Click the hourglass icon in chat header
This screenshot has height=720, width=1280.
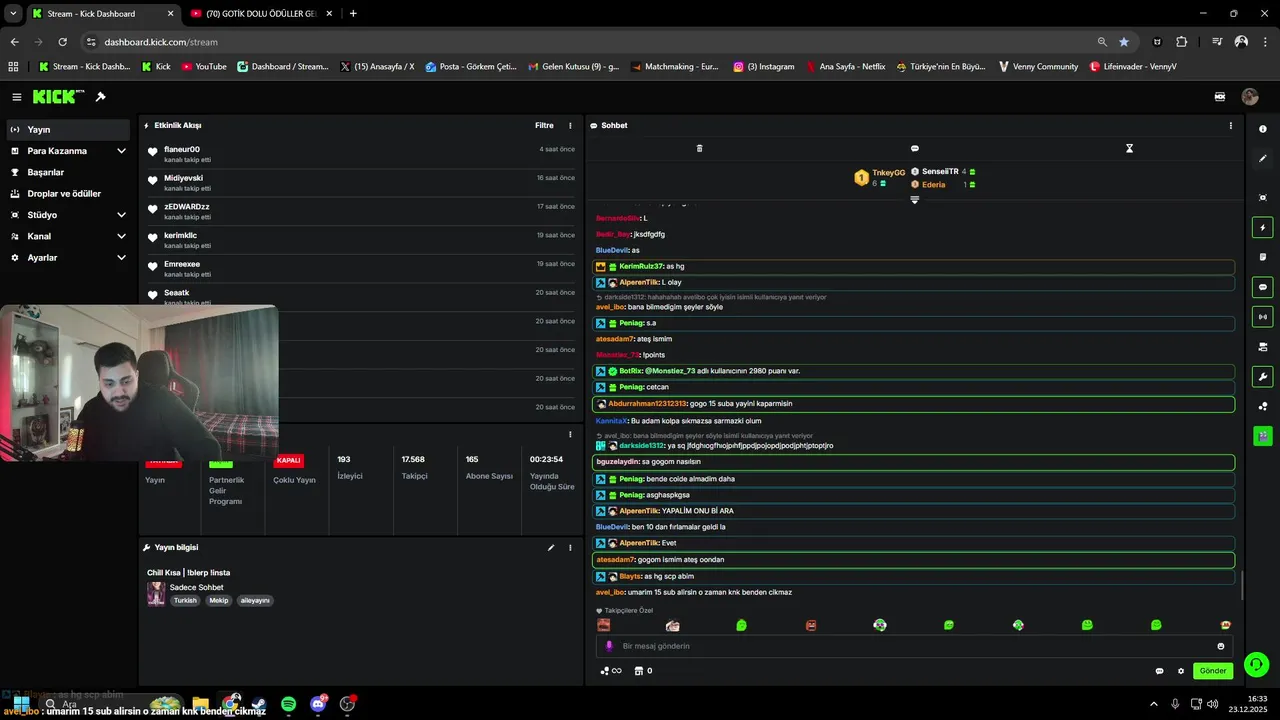click(x=1129, y=148)
